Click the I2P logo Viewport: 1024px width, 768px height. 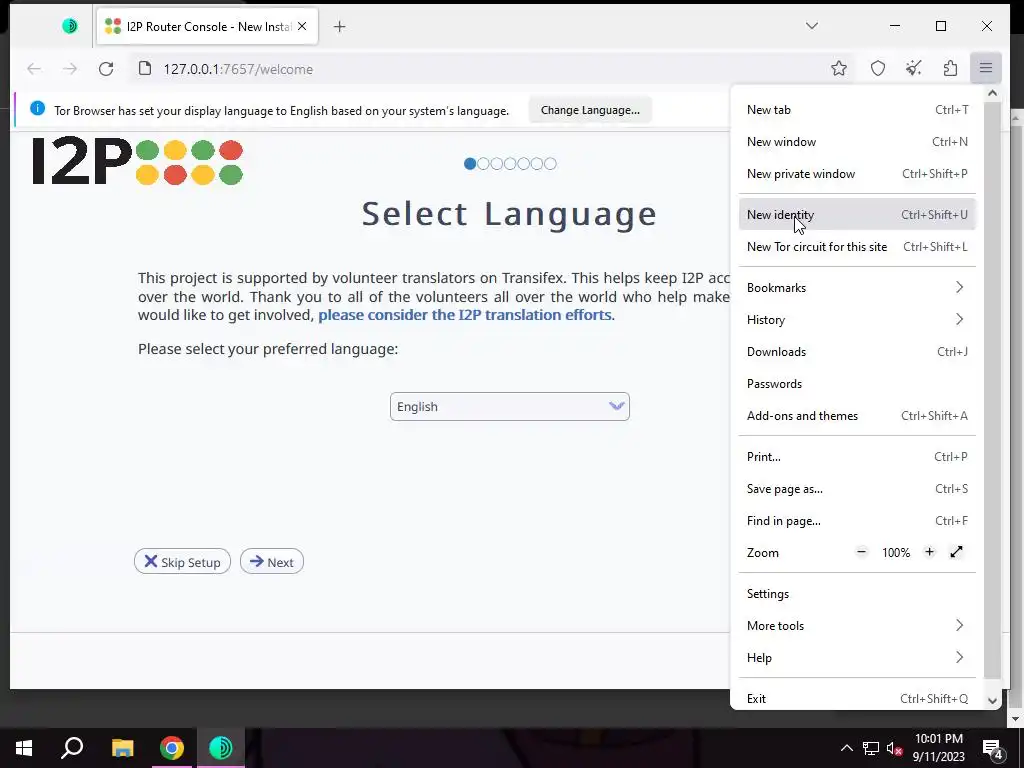coord(138,161)
